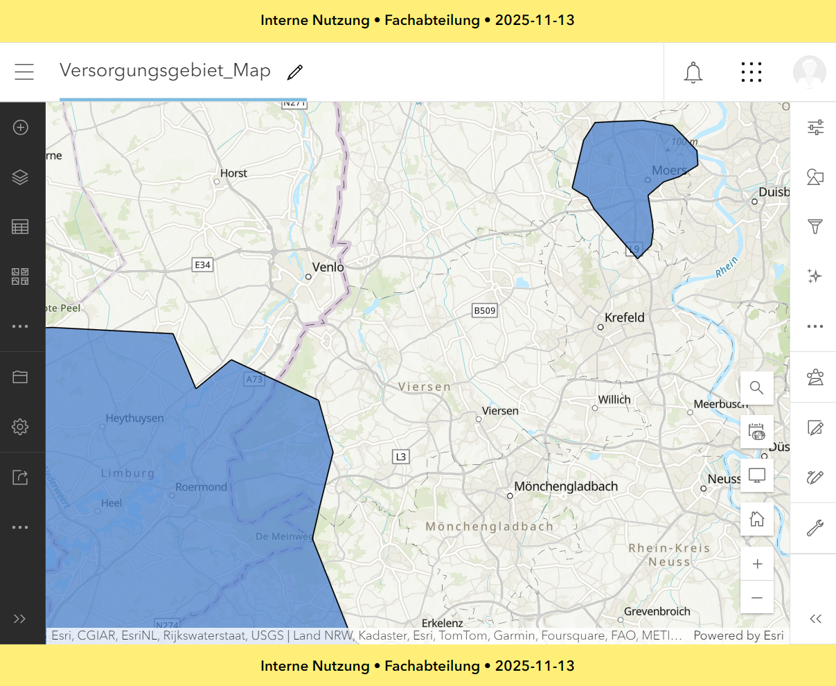The image size is (836, 686).
Task: Click the Erkelenz town label
Action: 442,623
